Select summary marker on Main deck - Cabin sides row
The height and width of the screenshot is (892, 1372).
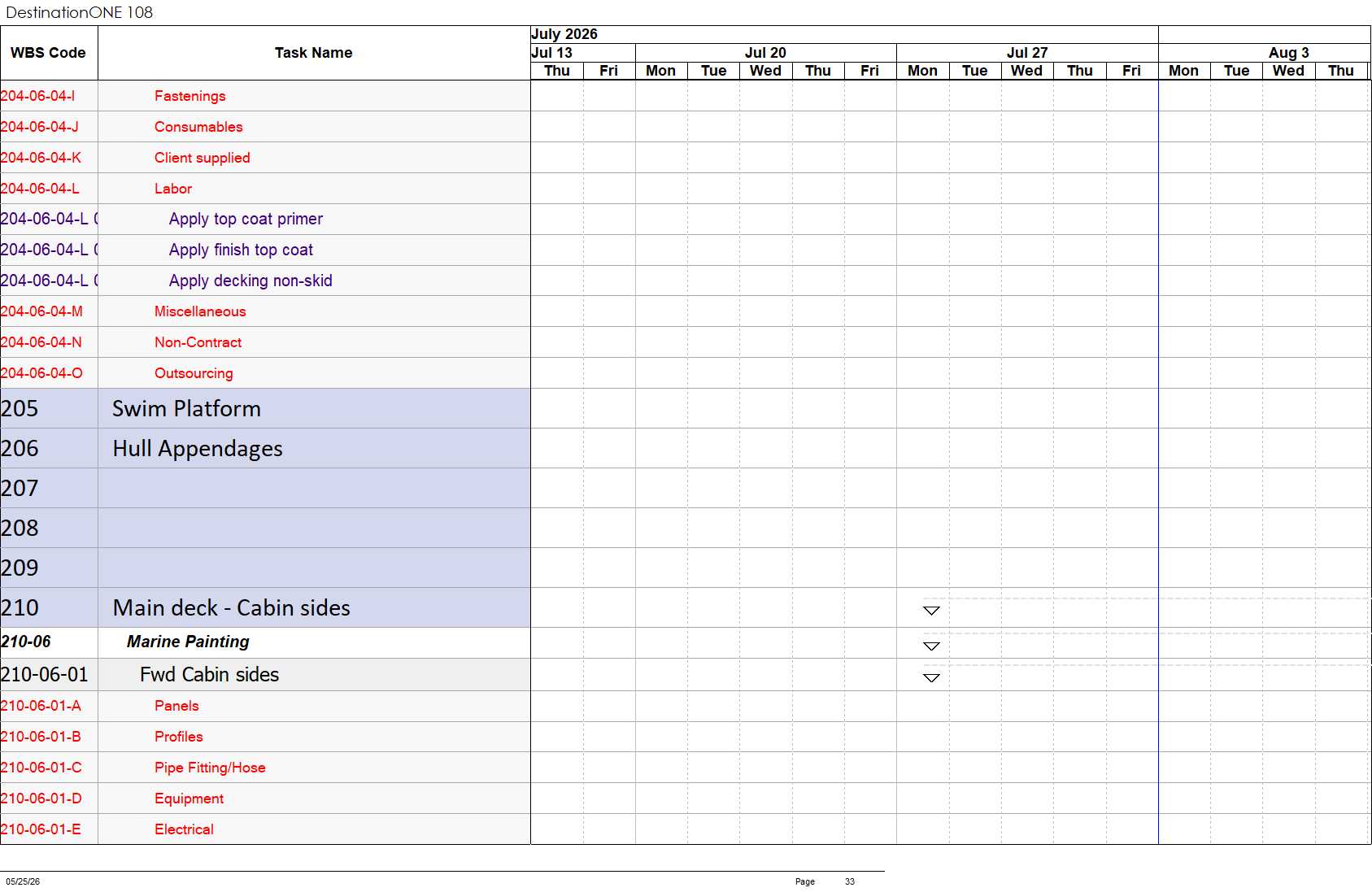[931, 611]
